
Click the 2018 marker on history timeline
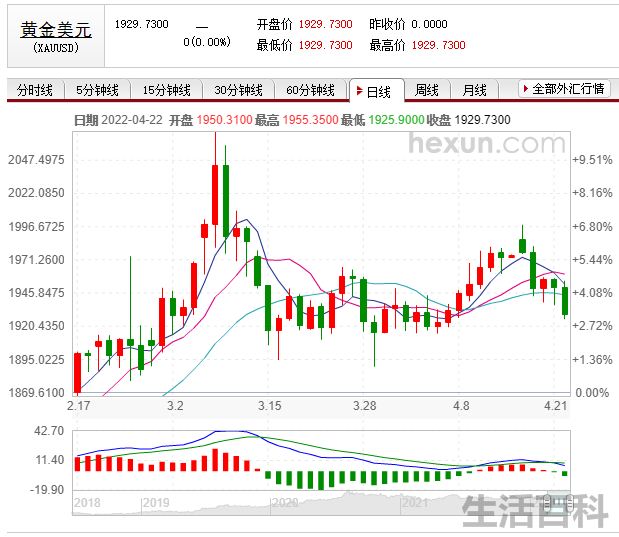click(x=87, y=503)
